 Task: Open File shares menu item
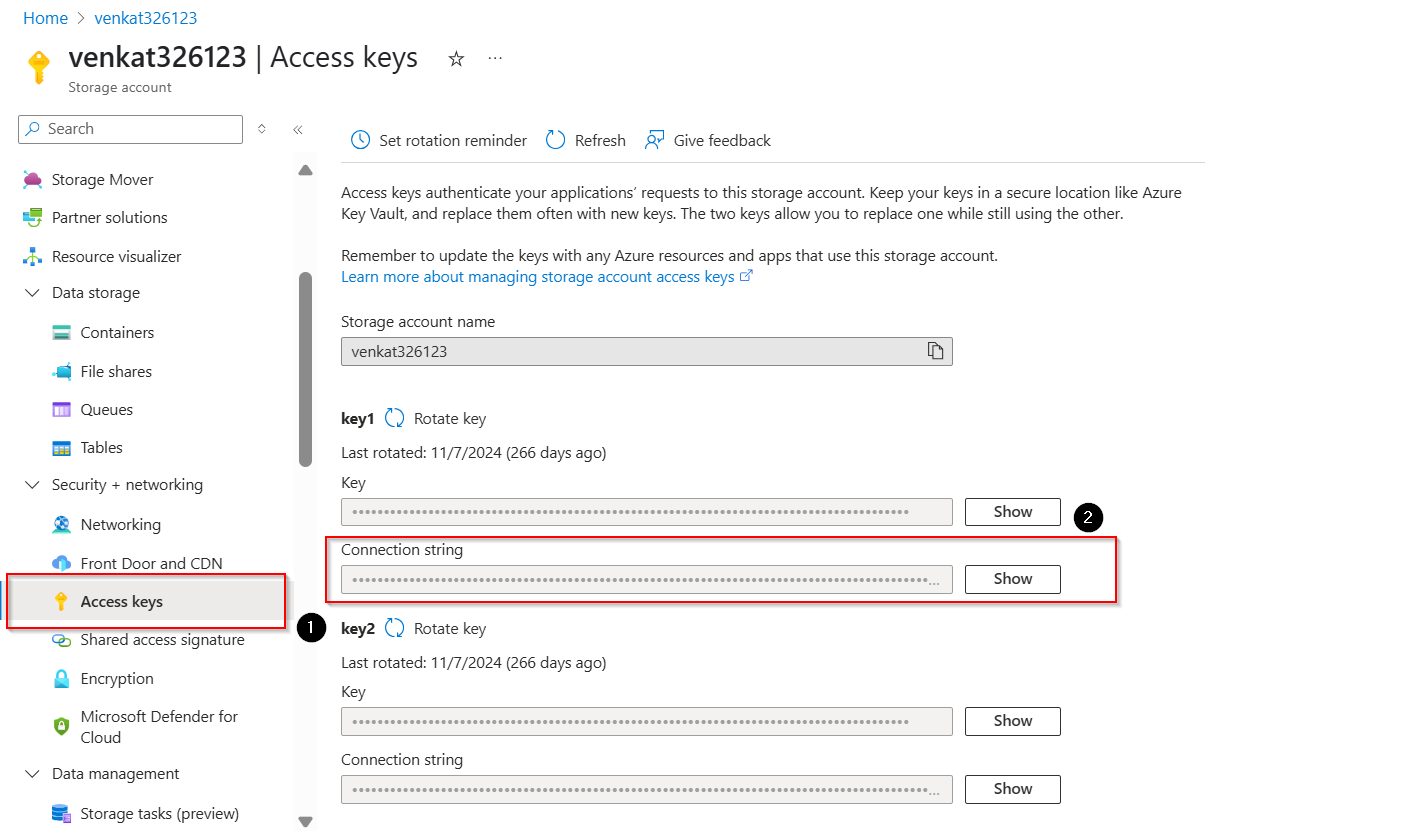(116, 372)
